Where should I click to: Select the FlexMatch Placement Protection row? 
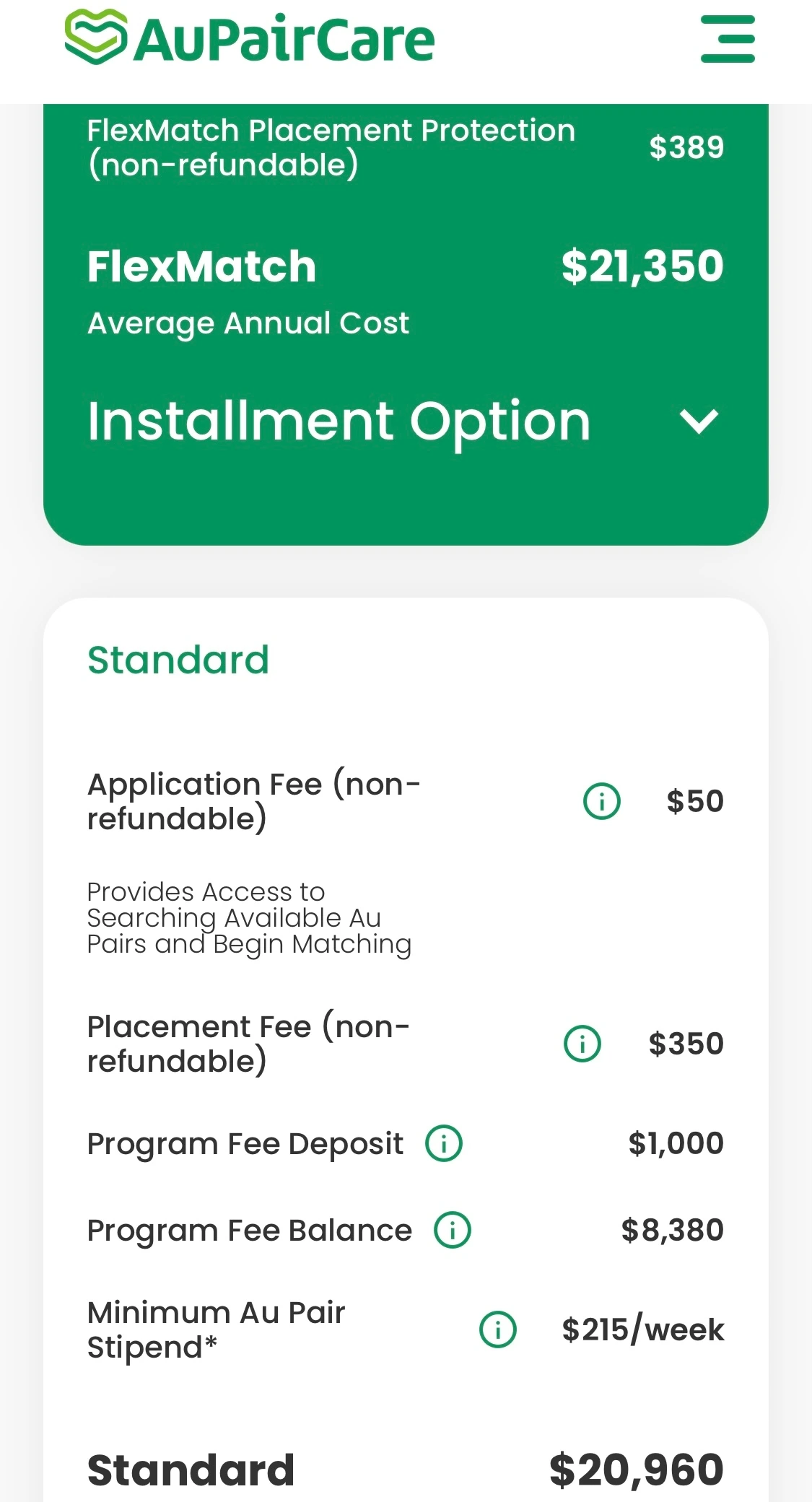coord(406,147)
